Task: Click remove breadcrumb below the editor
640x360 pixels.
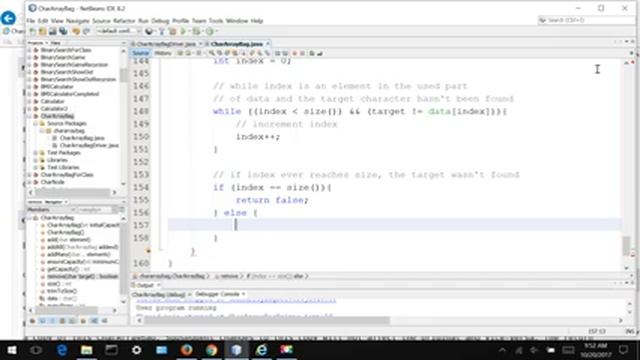Action: tap(229, 276)
